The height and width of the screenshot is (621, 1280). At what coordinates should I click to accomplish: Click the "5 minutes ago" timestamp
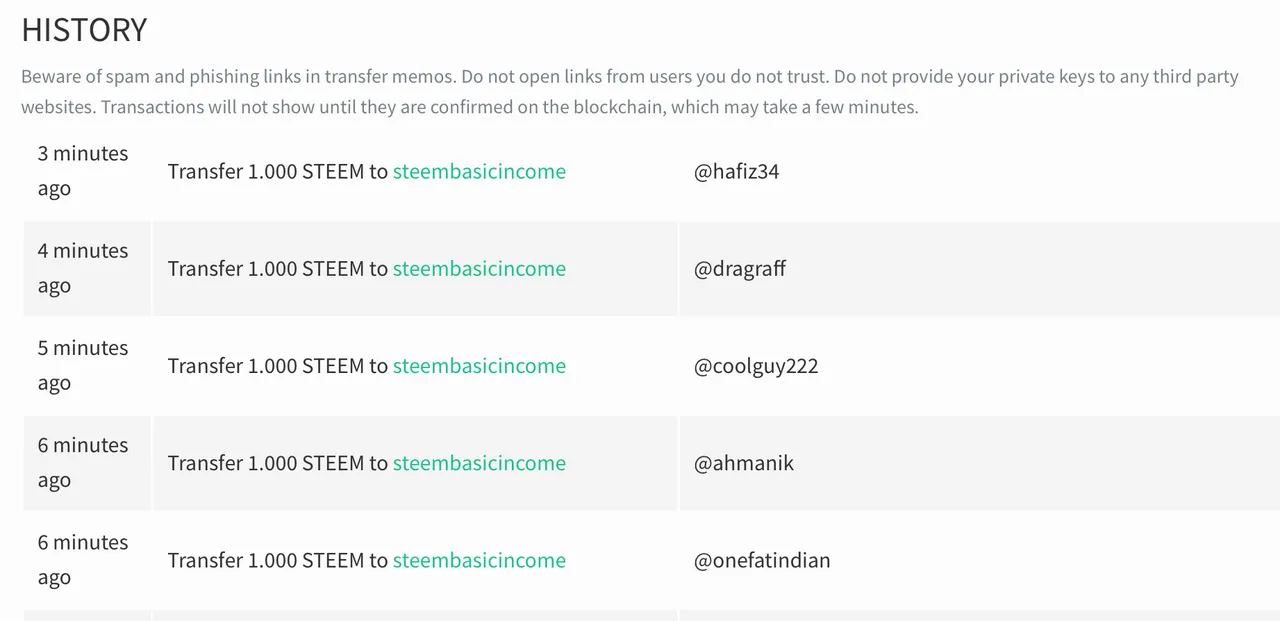click(x=83, y=365)
